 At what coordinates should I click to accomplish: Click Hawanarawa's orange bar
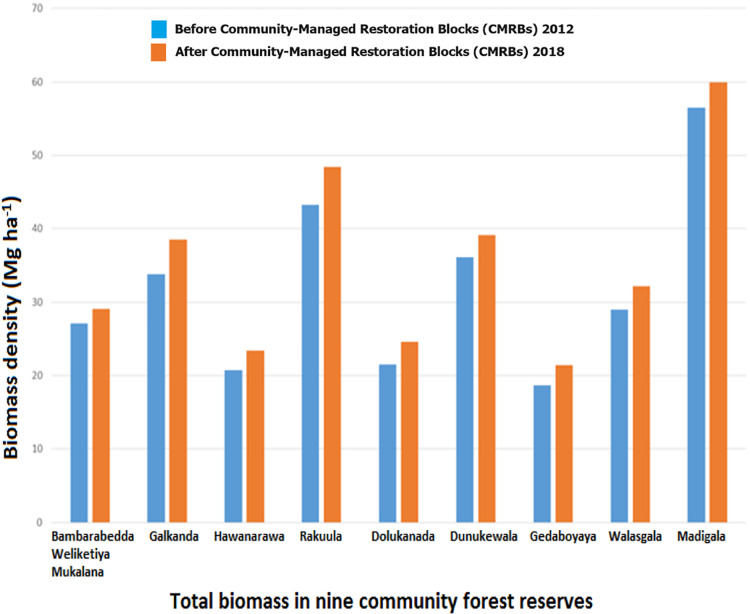[255, 437]
